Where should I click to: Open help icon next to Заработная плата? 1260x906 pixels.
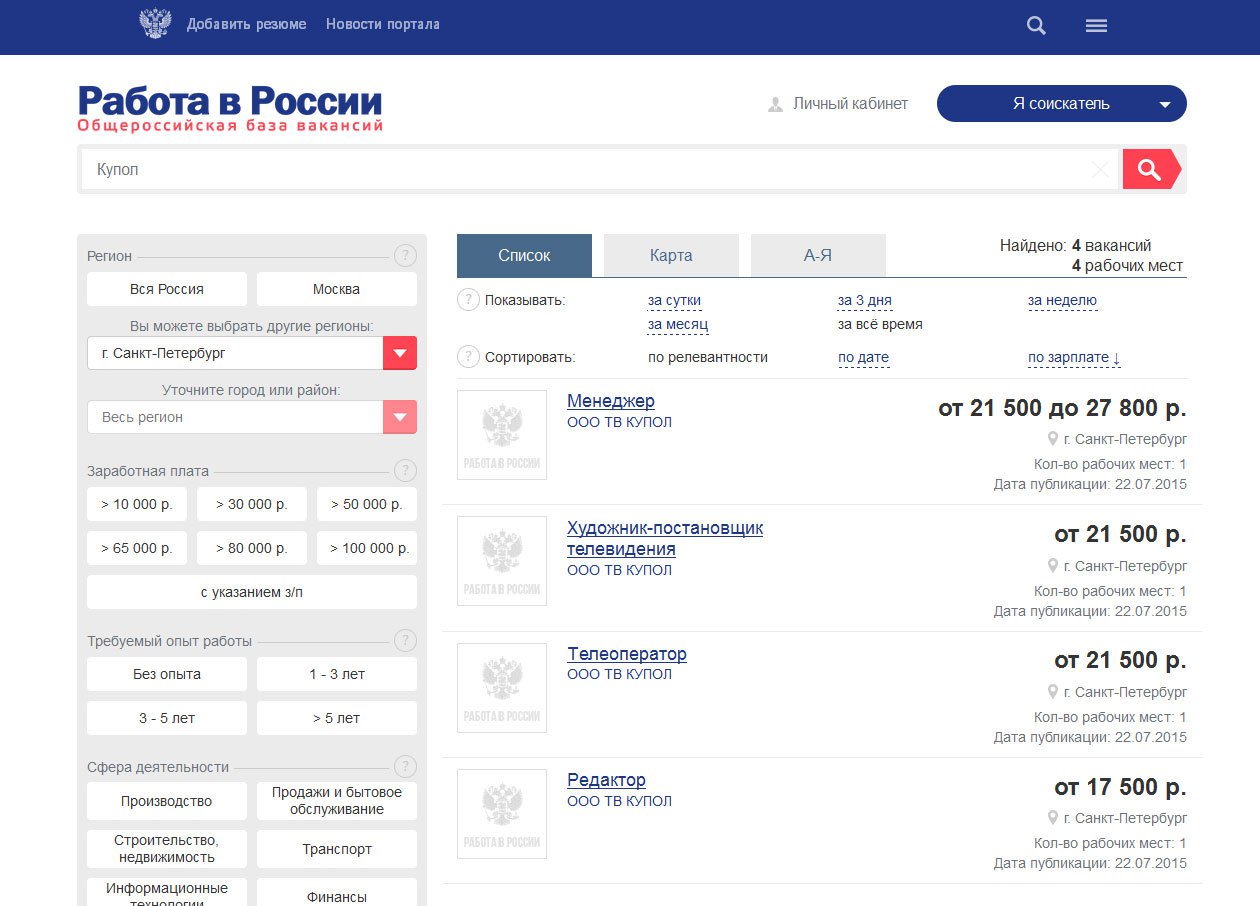tap(404, 471)
